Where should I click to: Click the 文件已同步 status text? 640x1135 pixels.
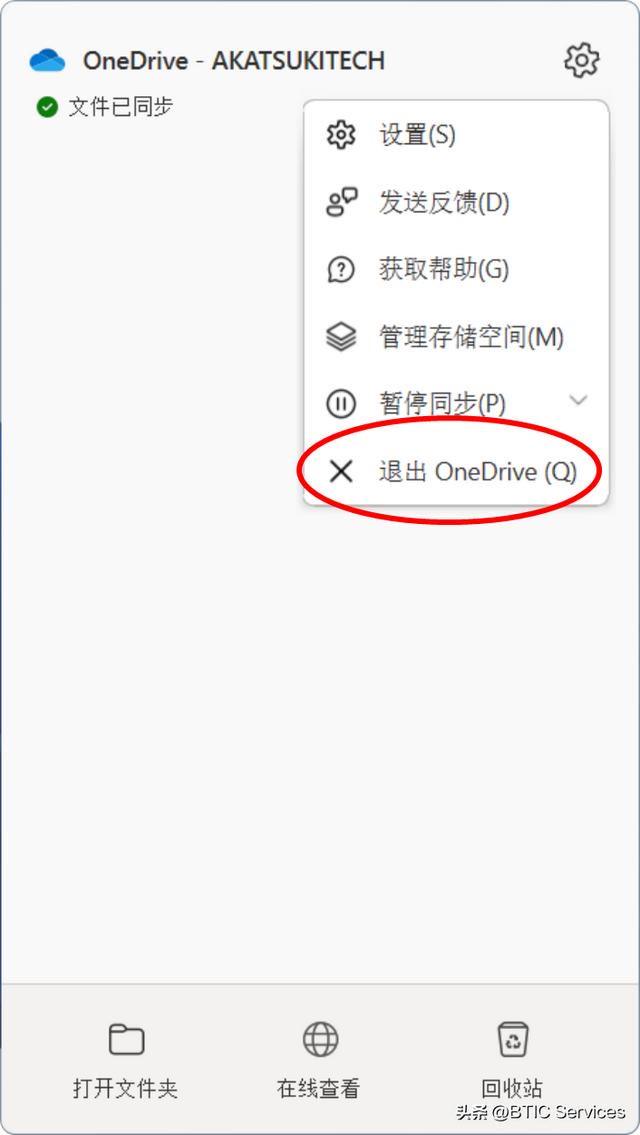[121, 108]
